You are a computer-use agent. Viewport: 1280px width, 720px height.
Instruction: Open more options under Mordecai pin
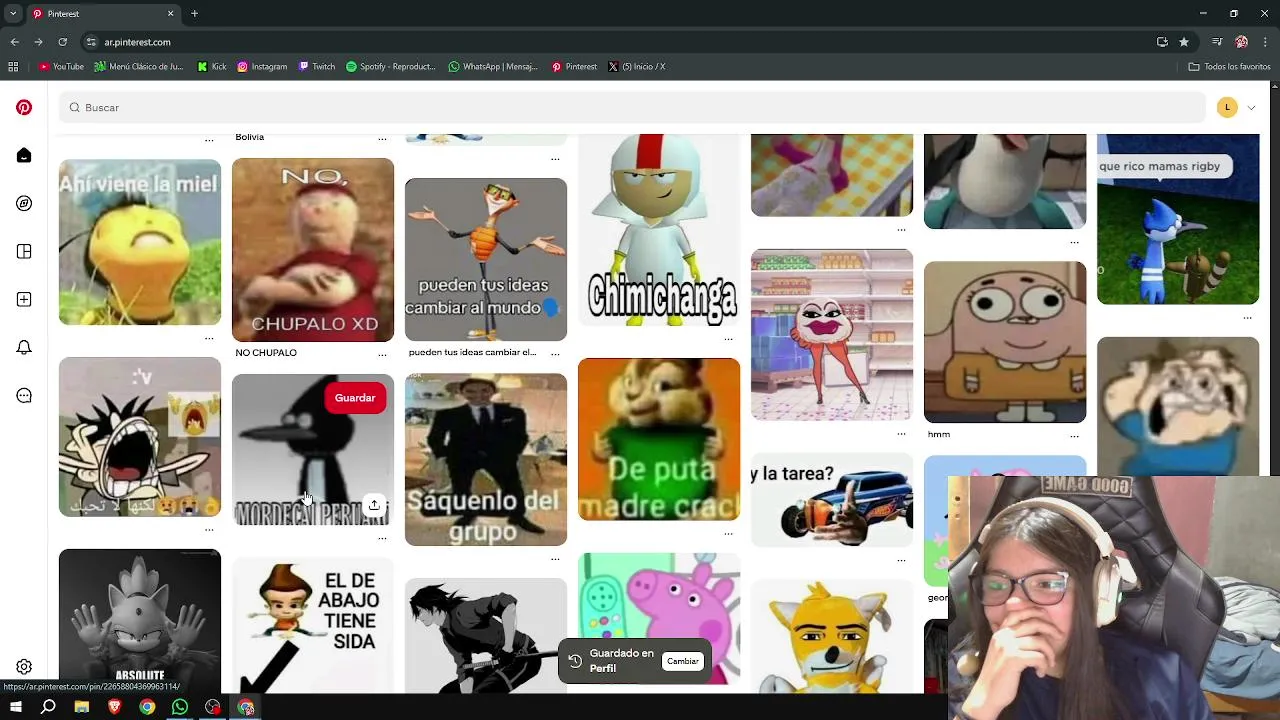(382, 538)
